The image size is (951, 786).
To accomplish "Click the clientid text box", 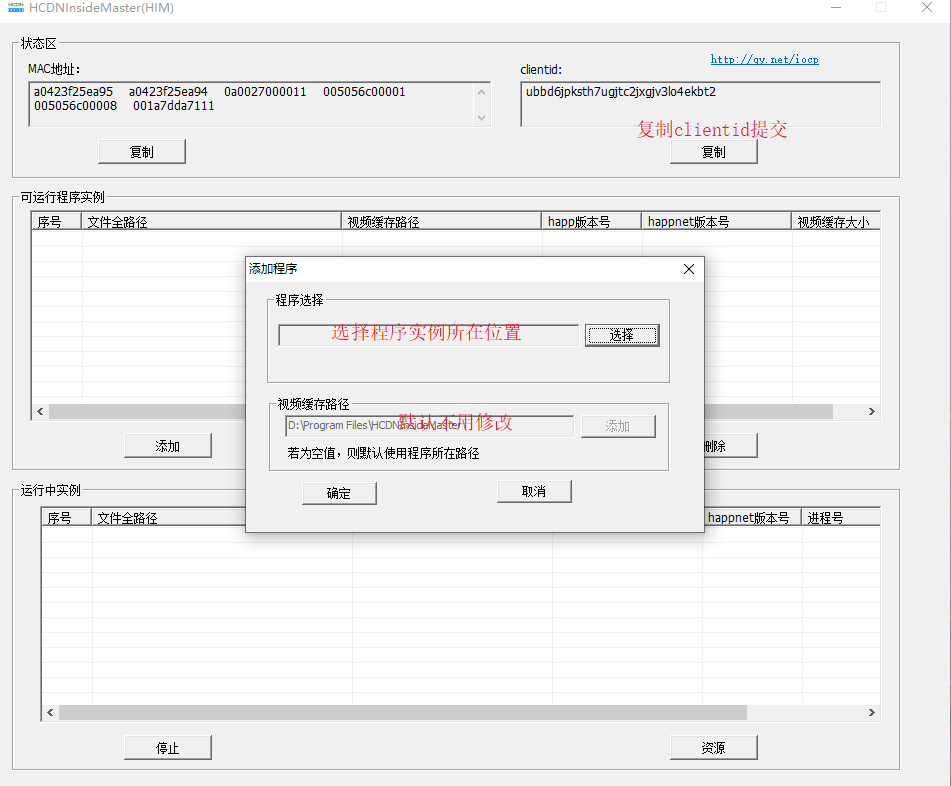I will [x=701, y=104].
